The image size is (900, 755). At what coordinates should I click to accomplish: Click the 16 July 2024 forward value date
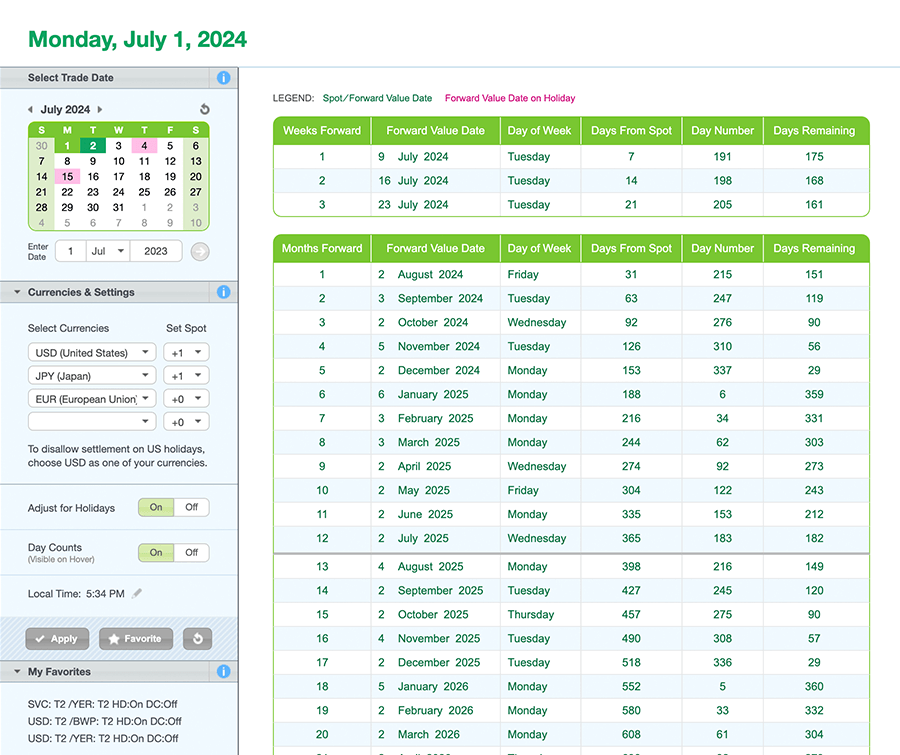(413, 181)
